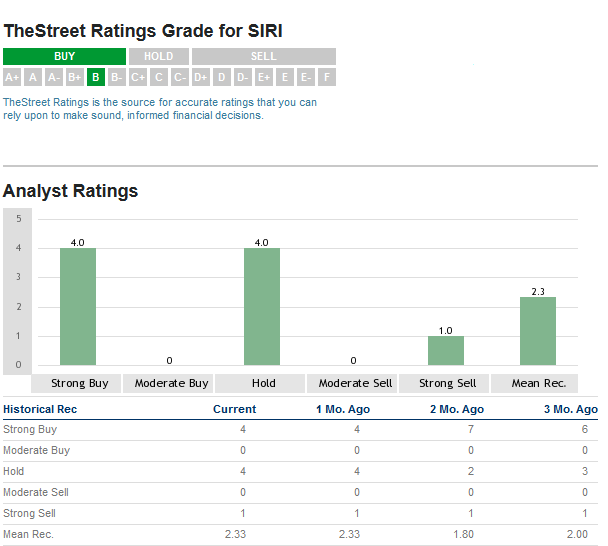Click the 2 Mo. Ago column header
The height and width of the screenshot is (546, 608).
pyautogui.click(x=457, y=409)
